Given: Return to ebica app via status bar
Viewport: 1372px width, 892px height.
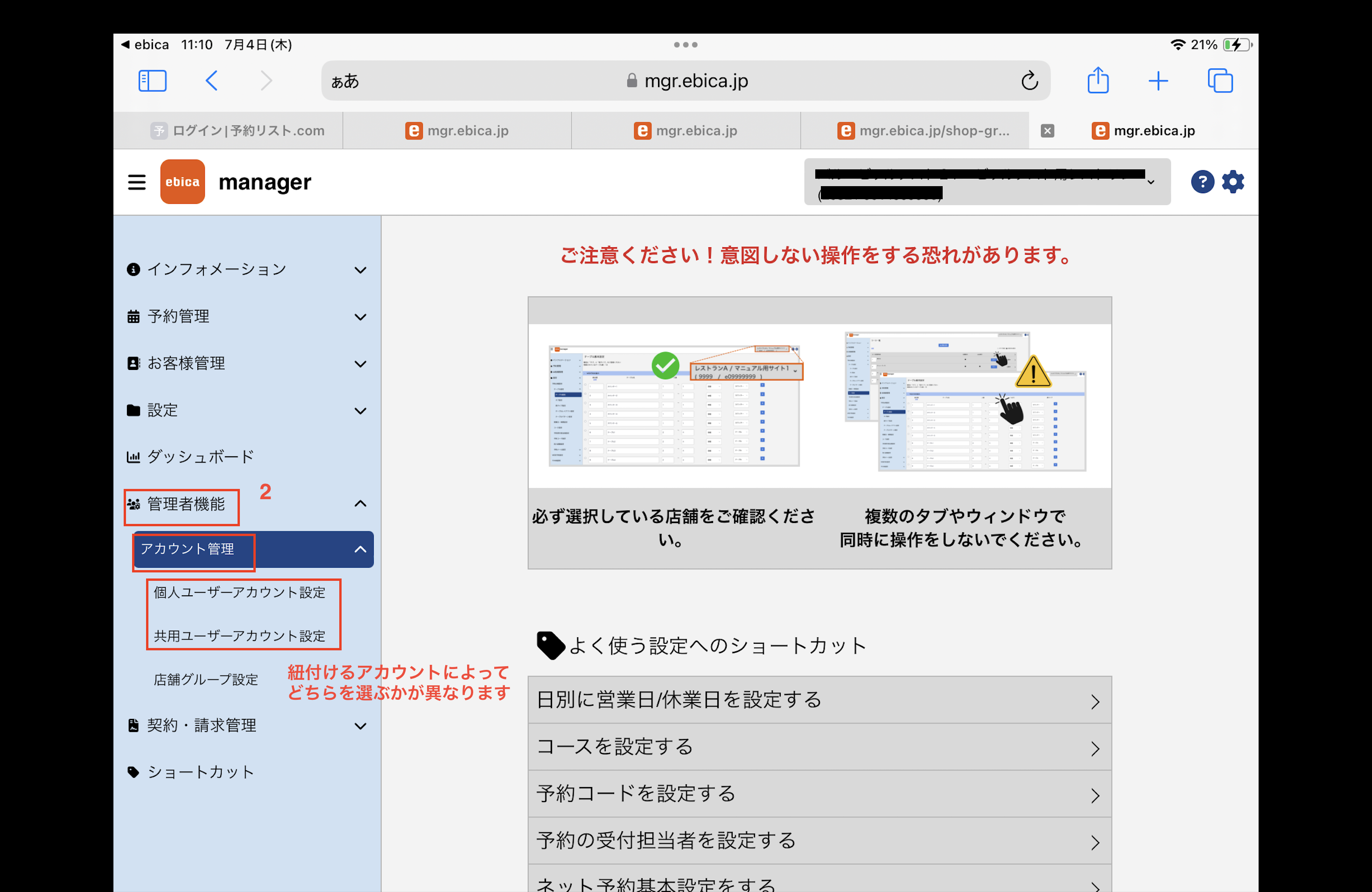Looking at the screenshot, I should tap(145, 45).
